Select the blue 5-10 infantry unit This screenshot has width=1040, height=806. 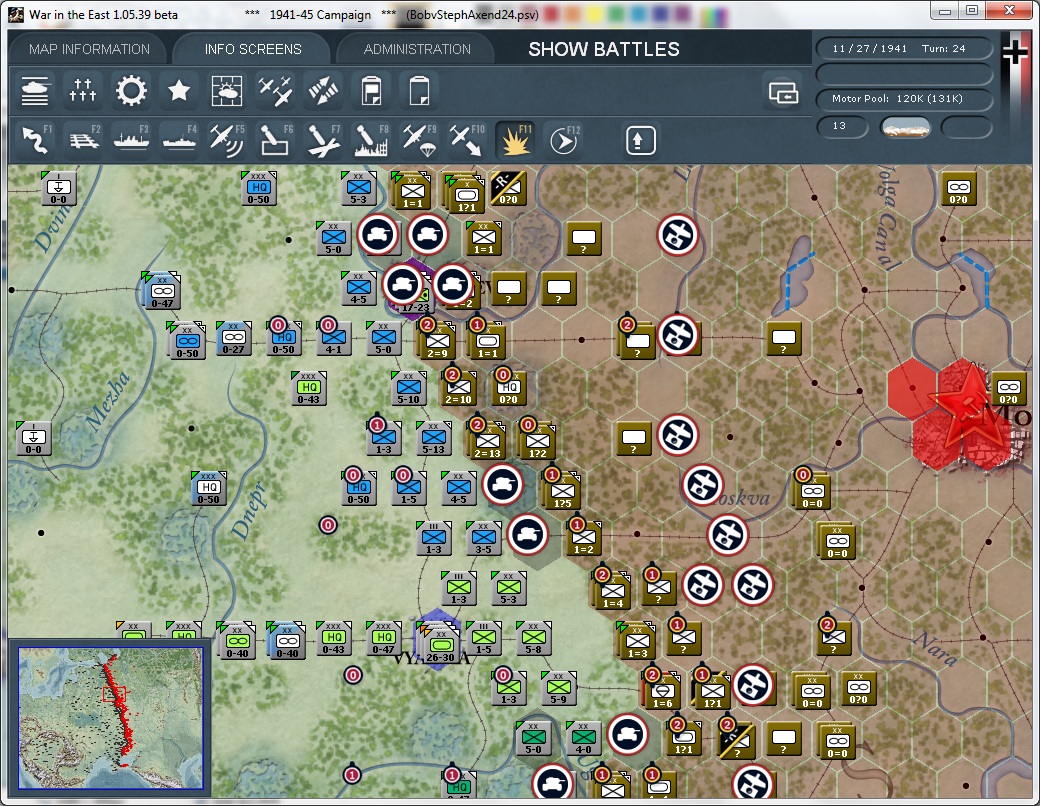coord(409,389)
